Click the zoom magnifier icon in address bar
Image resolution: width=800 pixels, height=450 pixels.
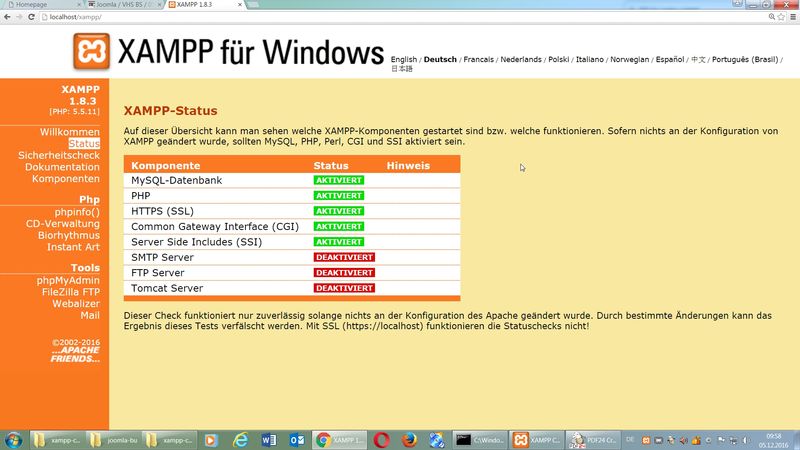click(771, 17)
